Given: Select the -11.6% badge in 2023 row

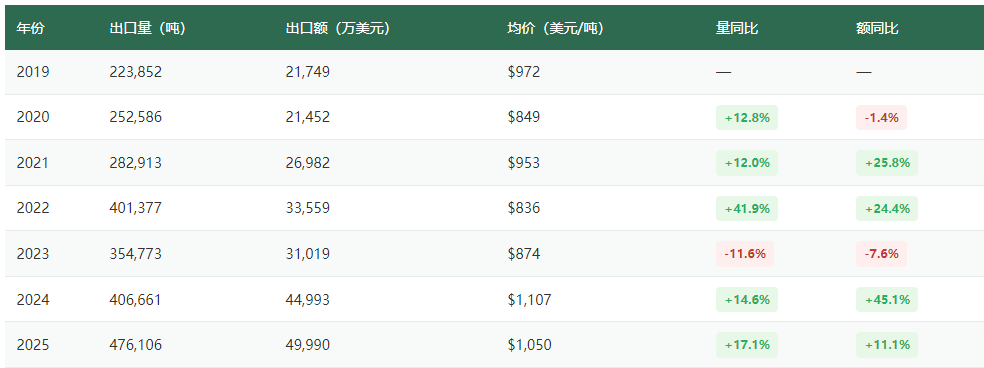Looking at the screenshot, I should coord(745,254).
